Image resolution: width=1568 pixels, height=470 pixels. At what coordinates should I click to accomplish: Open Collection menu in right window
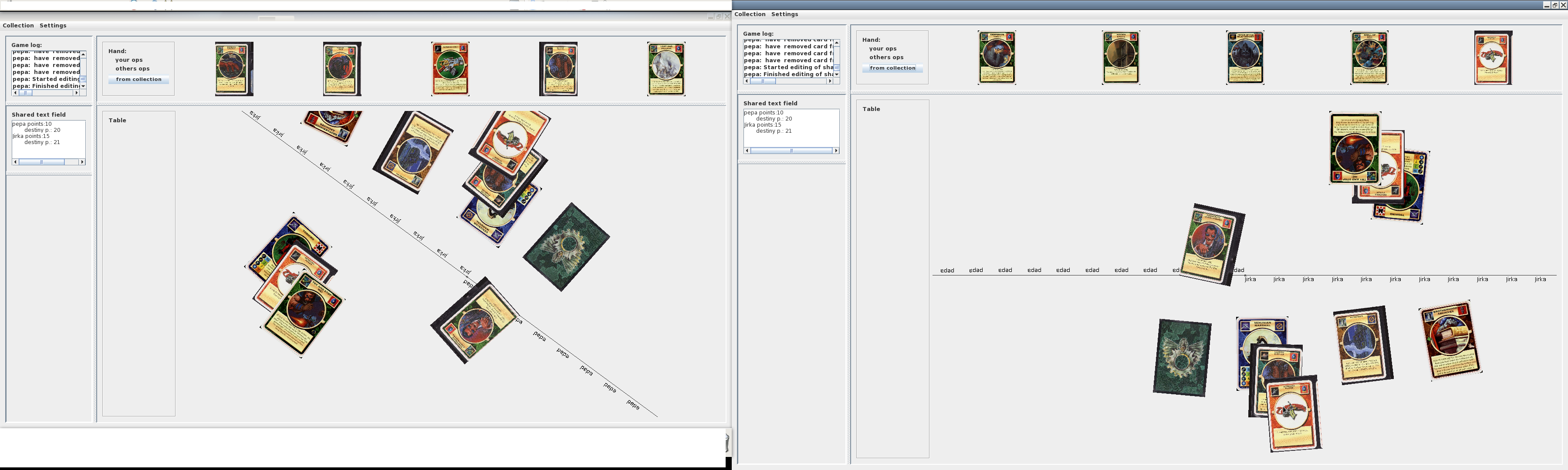tap(750, 14)
